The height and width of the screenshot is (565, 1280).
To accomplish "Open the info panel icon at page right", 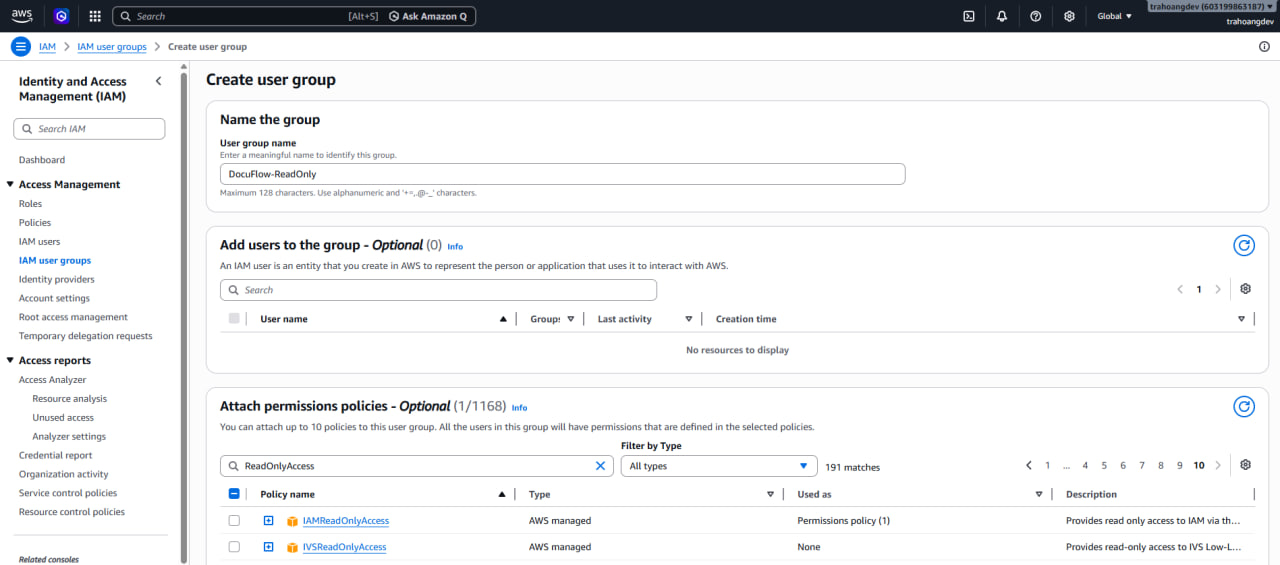I will tap(1265, 47).
